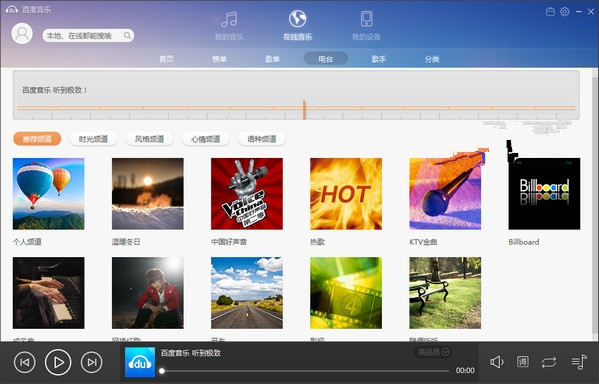Open the 我的音乐 music note icon
This screenshot has height=384, width=599.
pos(229,19)
